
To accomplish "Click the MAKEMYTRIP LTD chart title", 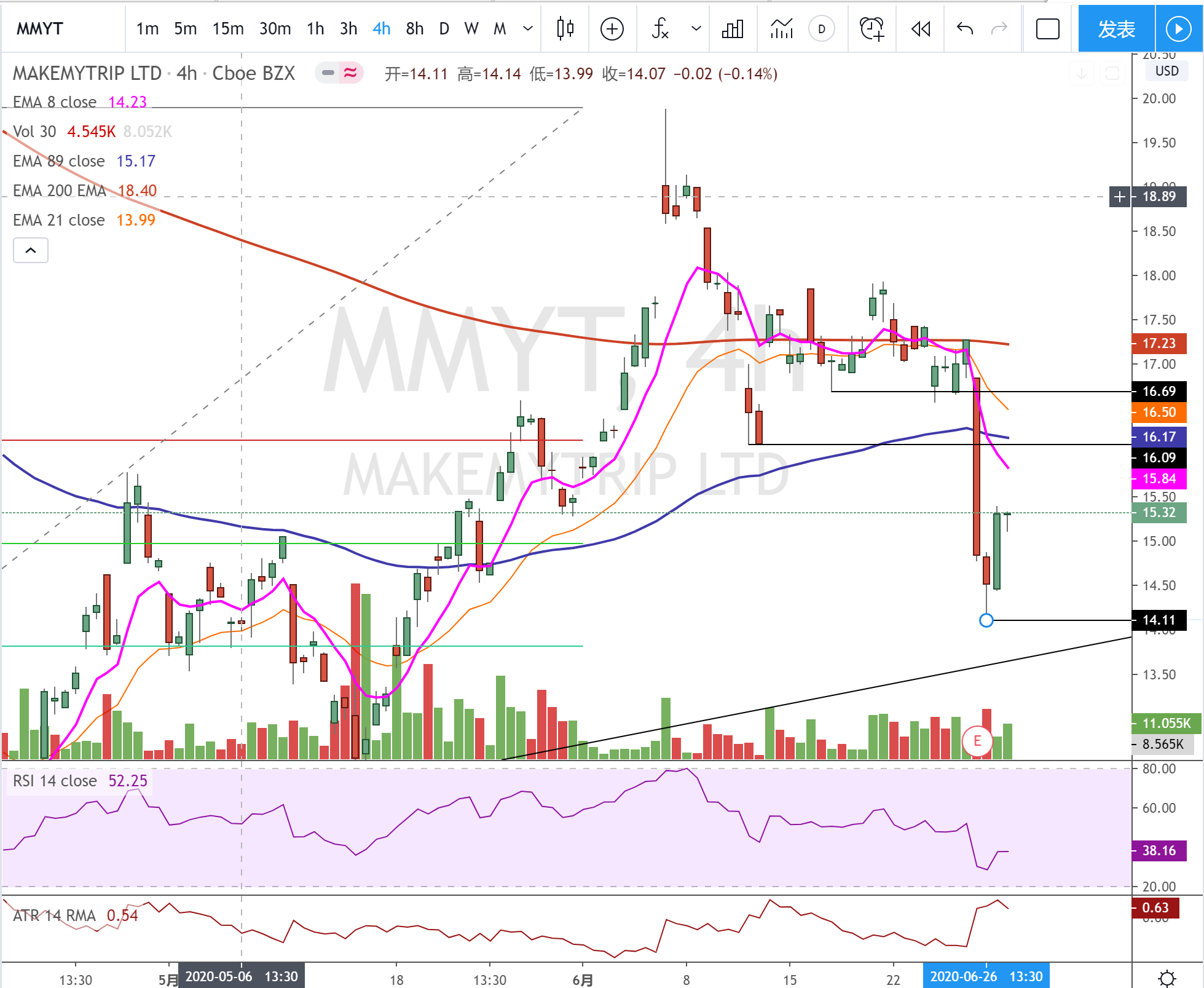I will pyautogui.click(x=87, y=73).
